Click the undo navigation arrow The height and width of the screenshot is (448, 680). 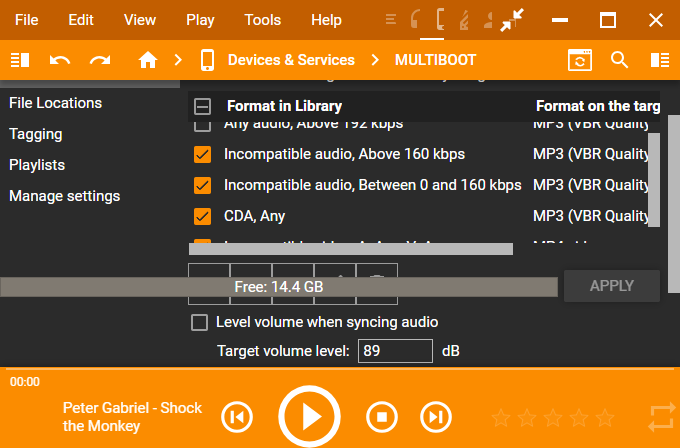[x=60, y=60]
